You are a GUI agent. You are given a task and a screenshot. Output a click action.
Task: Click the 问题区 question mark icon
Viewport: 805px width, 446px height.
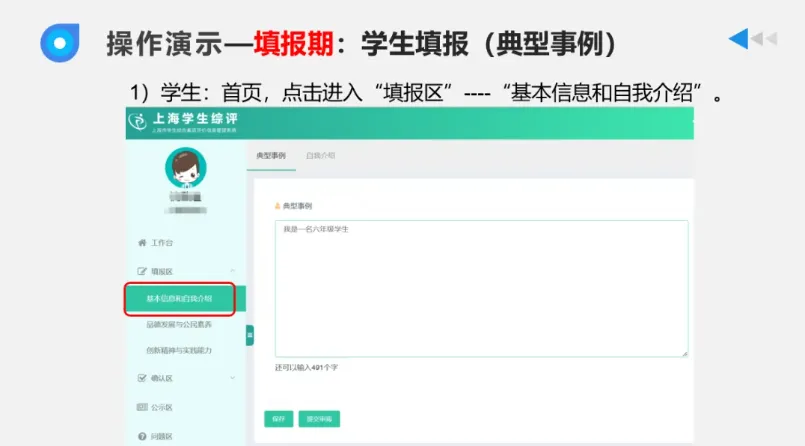click(142, 436)
